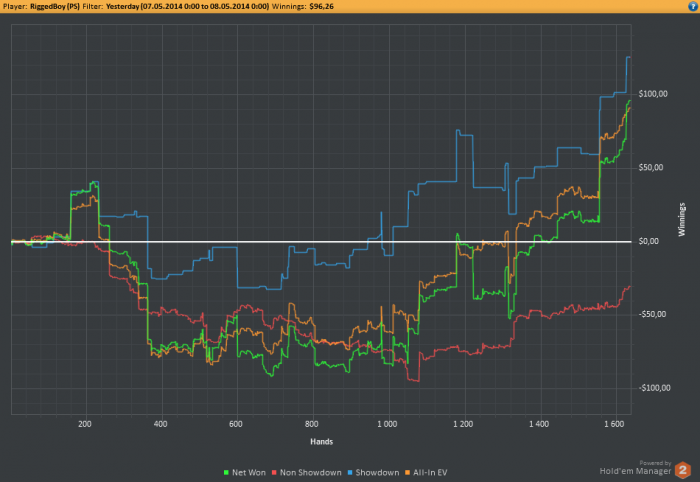Screen dimensions: 700x482
Task: Click the Hands axis title
Action: 322,441
